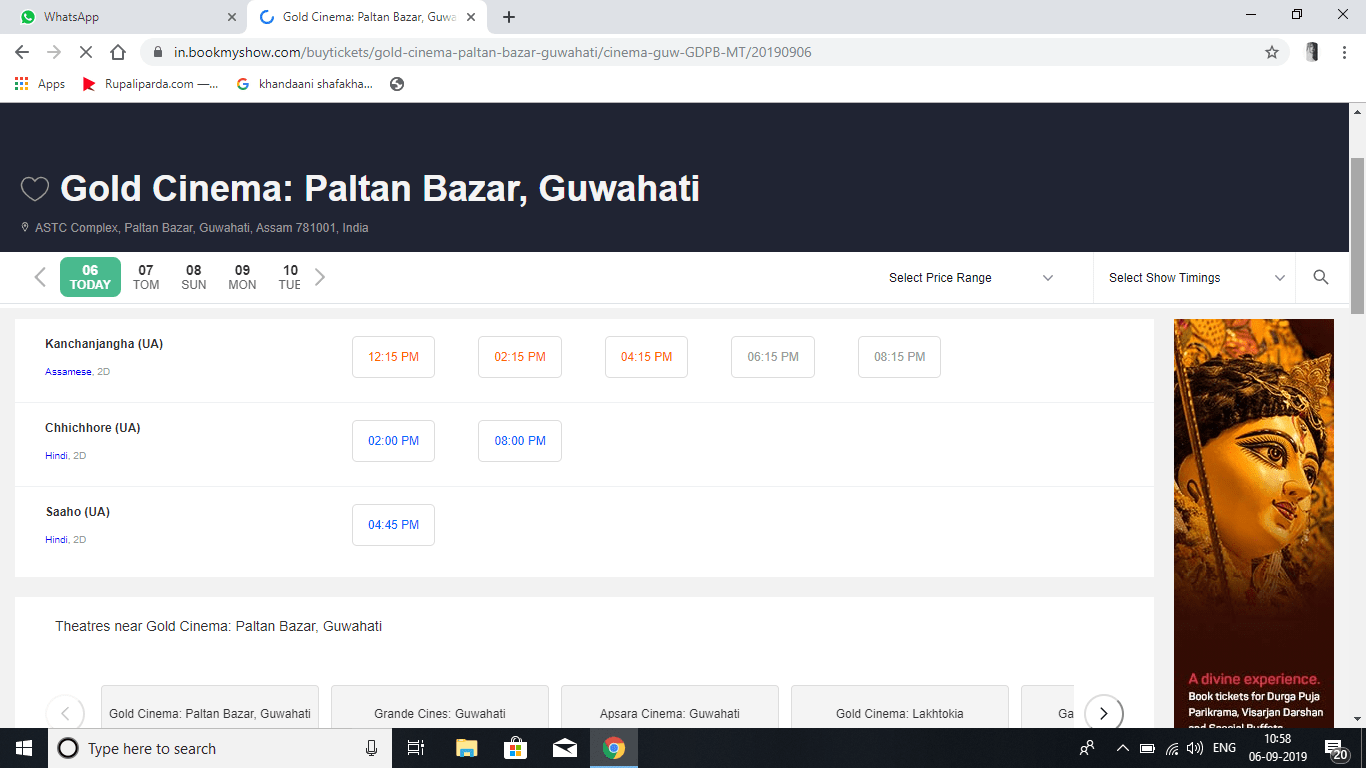The width and height of the screenshot is (1366, 768).
Task: Open the Grande Cines: Guwahati theatre card
Action: point(440,707)
